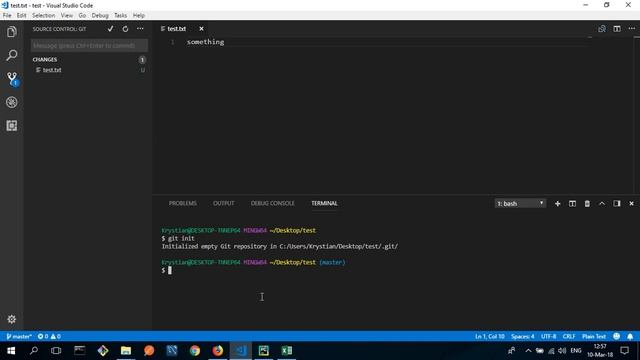Click the ENG language indicator
This screenshot has width=640, height=360.
point(576,350)
